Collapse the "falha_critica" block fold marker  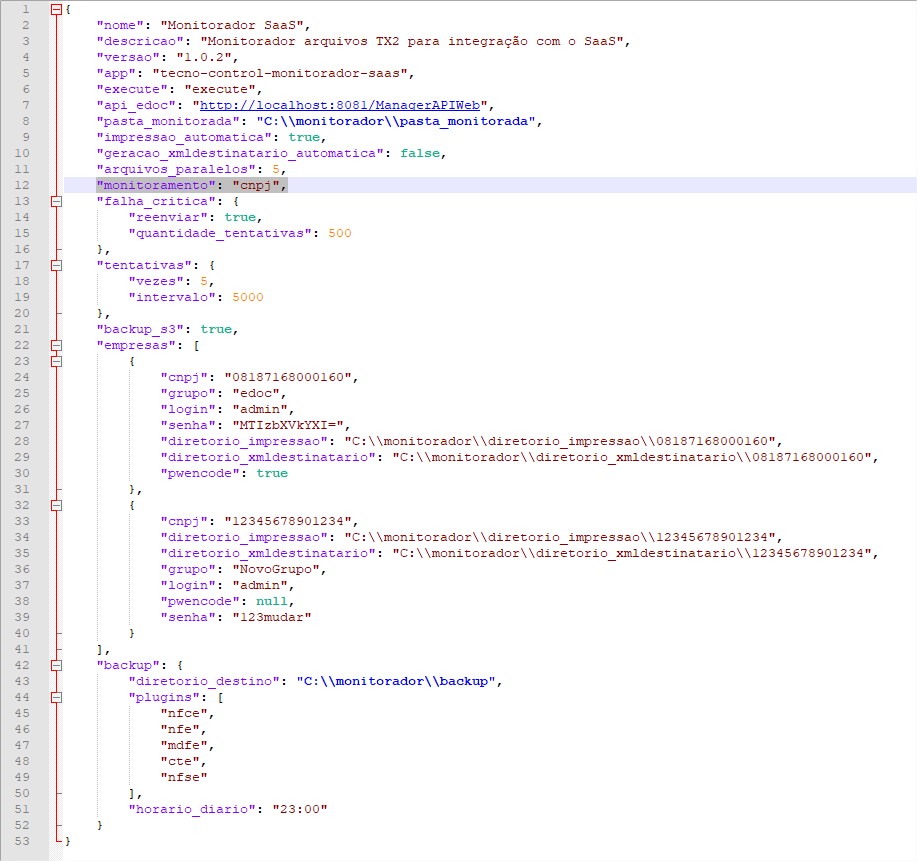(x=56, y=201)
